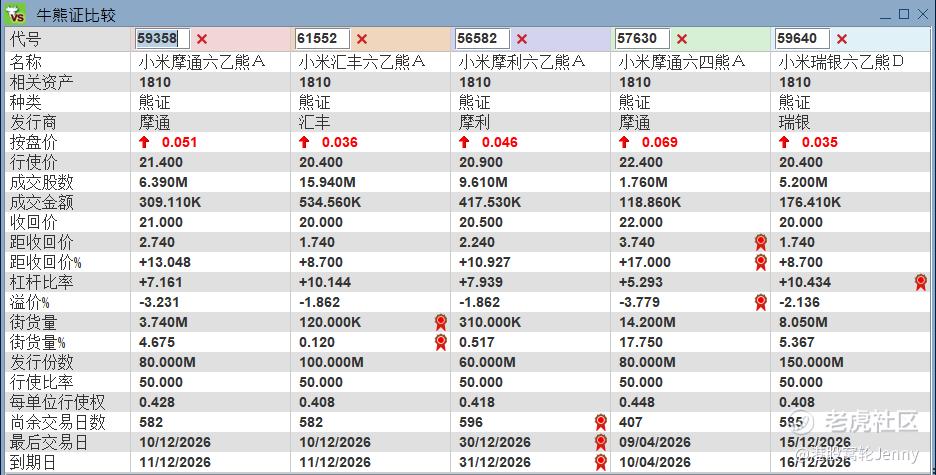The height and width of the screenshot is (475, 936).
Task: Remove code 57630 with its red X
Action: [x=682, y=39]
